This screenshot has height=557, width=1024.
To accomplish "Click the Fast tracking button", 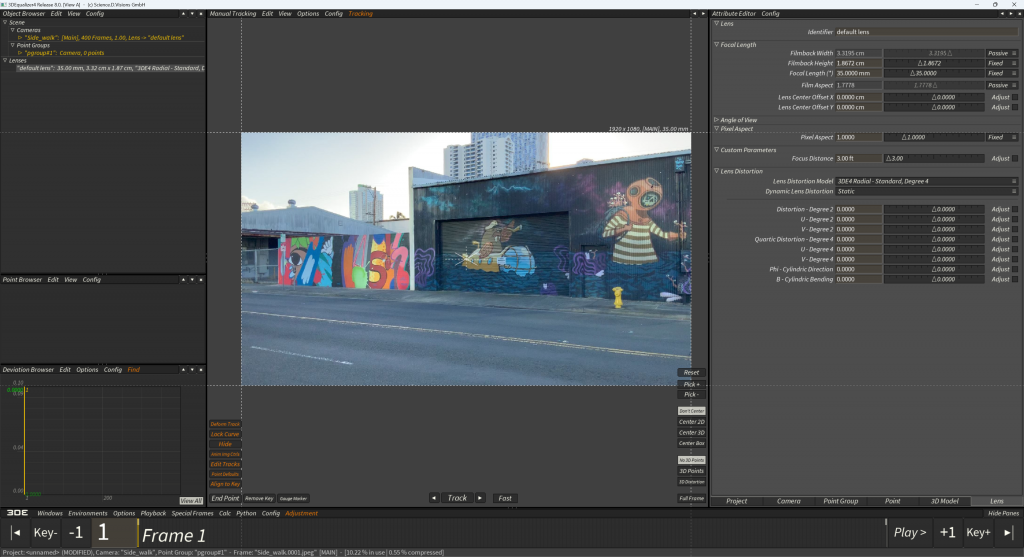I will (505, 498).
